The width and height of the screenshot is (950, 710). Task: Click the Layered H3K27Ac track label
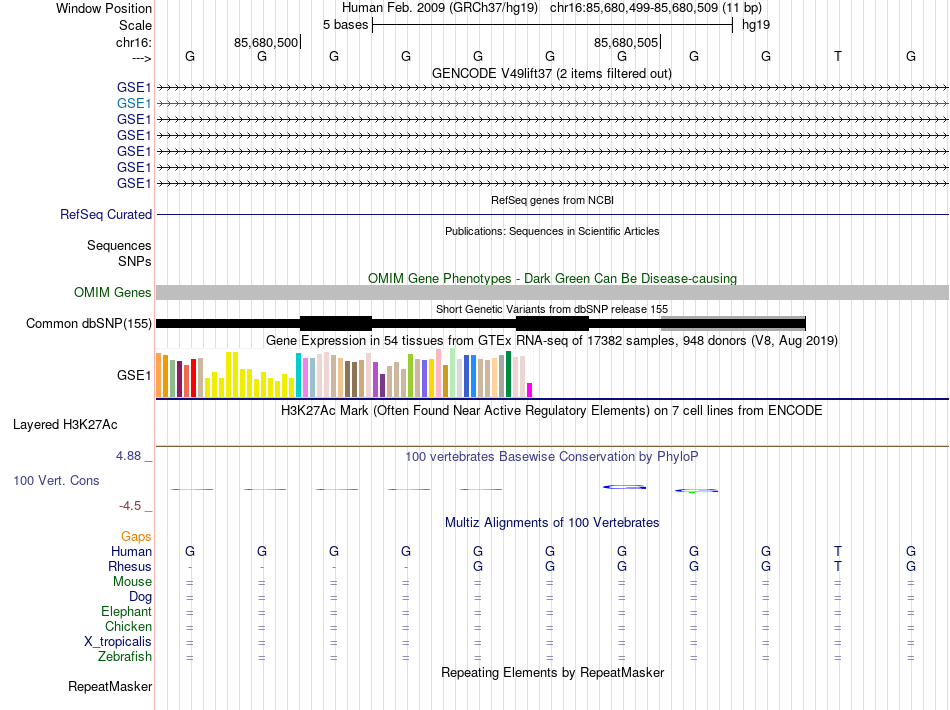click(65, 425)
